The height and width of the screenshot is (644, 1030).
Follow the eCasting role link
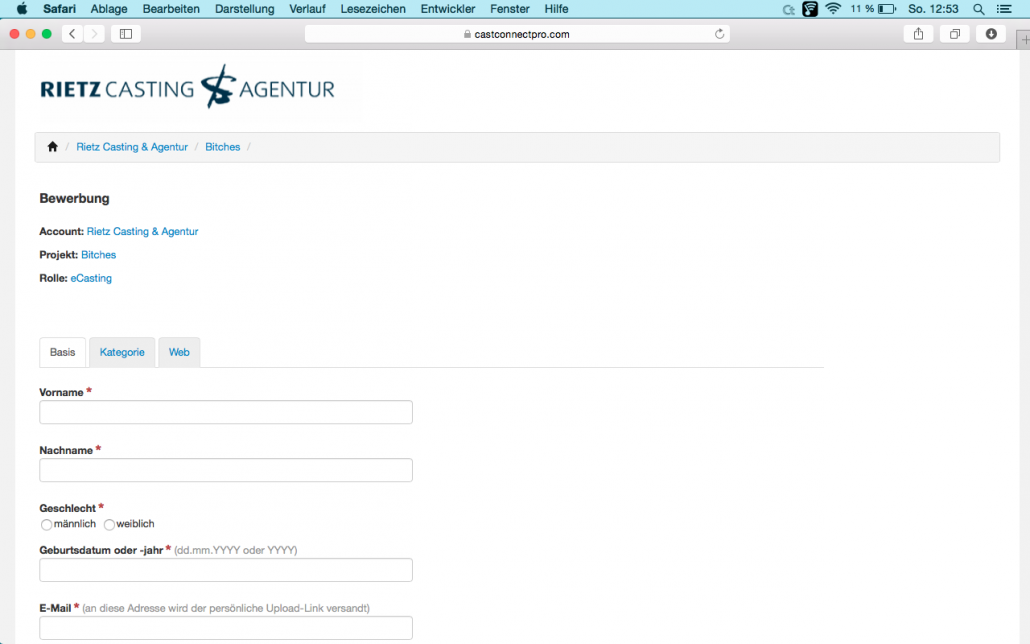pos(91,278)
